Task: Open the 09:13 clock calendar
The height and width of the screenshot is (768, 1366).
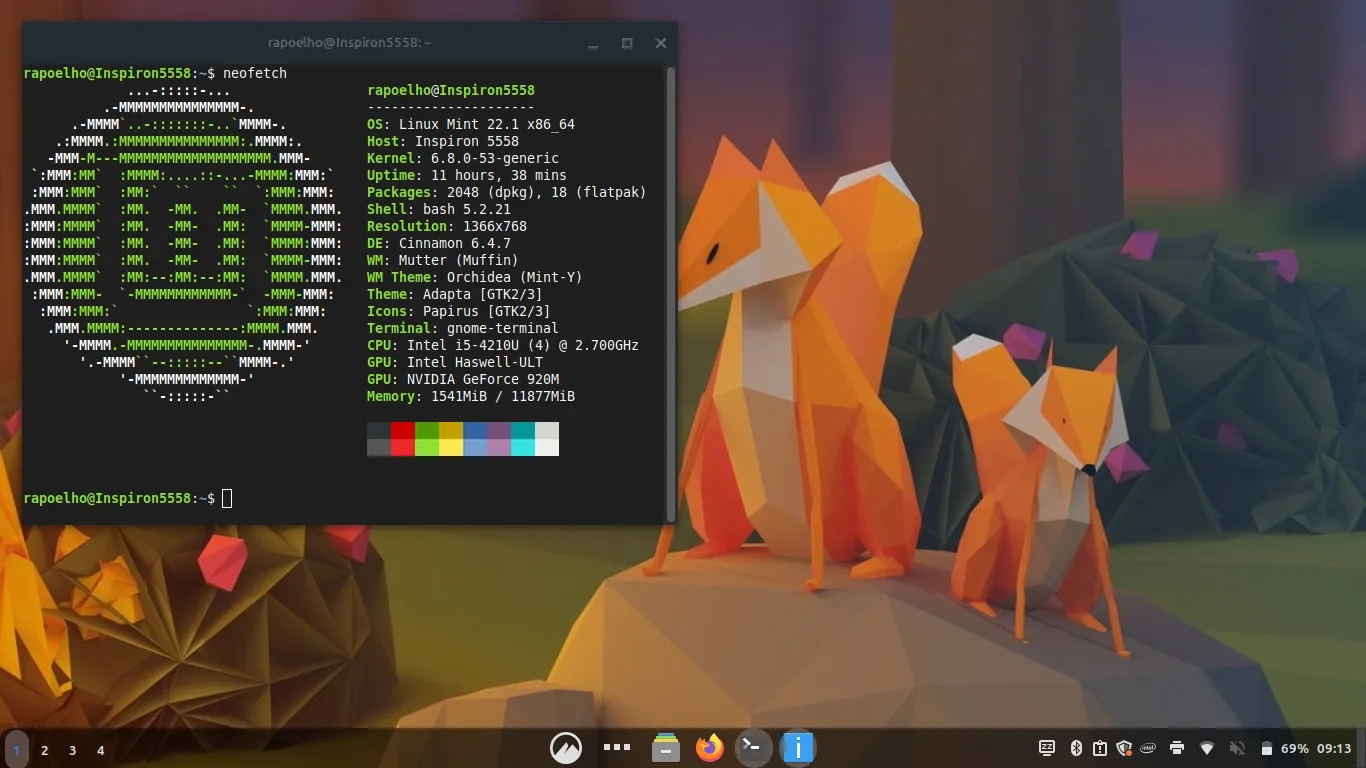Action: [x=1334, y=748]
